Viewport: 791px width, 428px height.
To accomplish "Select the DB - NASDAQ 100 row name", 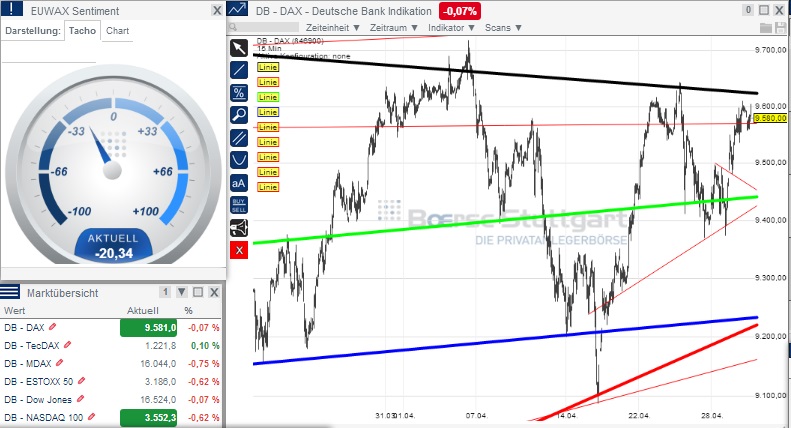I will point(43,417).
